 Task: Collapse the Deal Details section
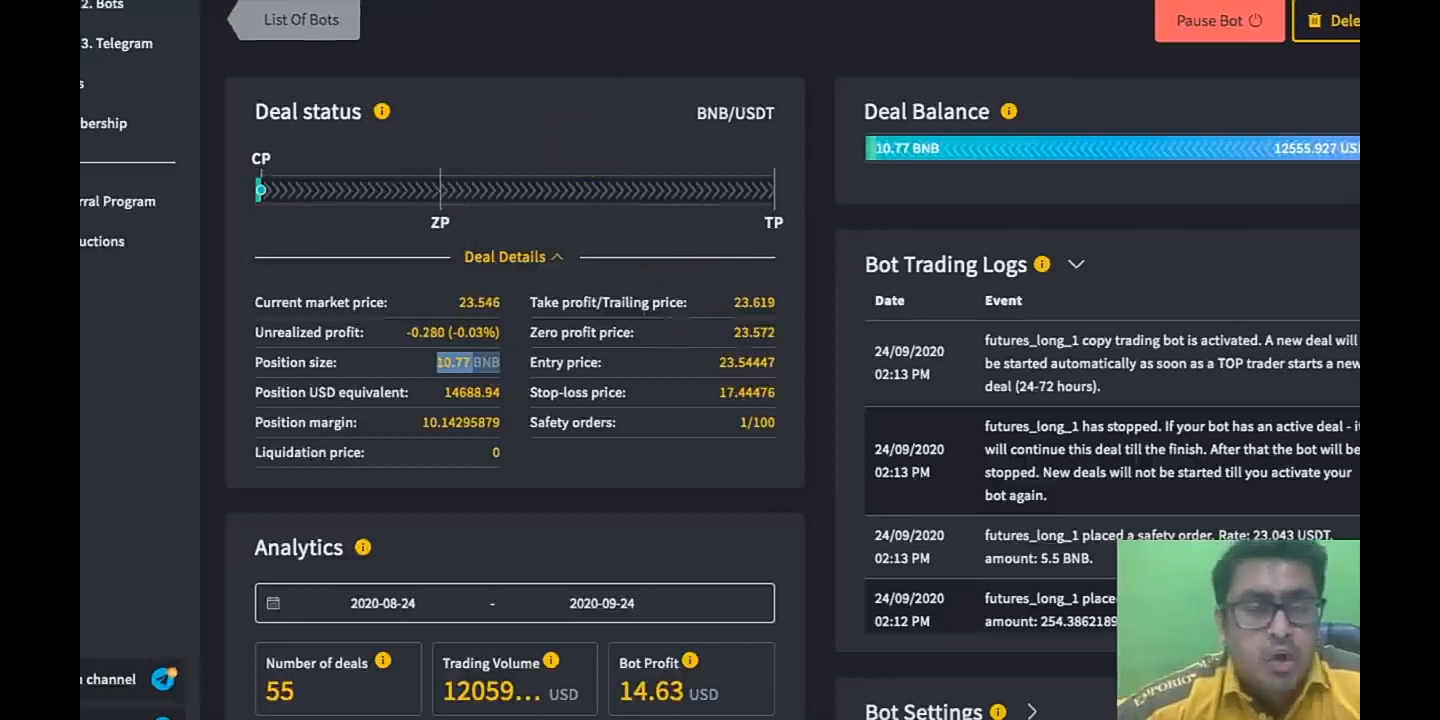(514, 257)
